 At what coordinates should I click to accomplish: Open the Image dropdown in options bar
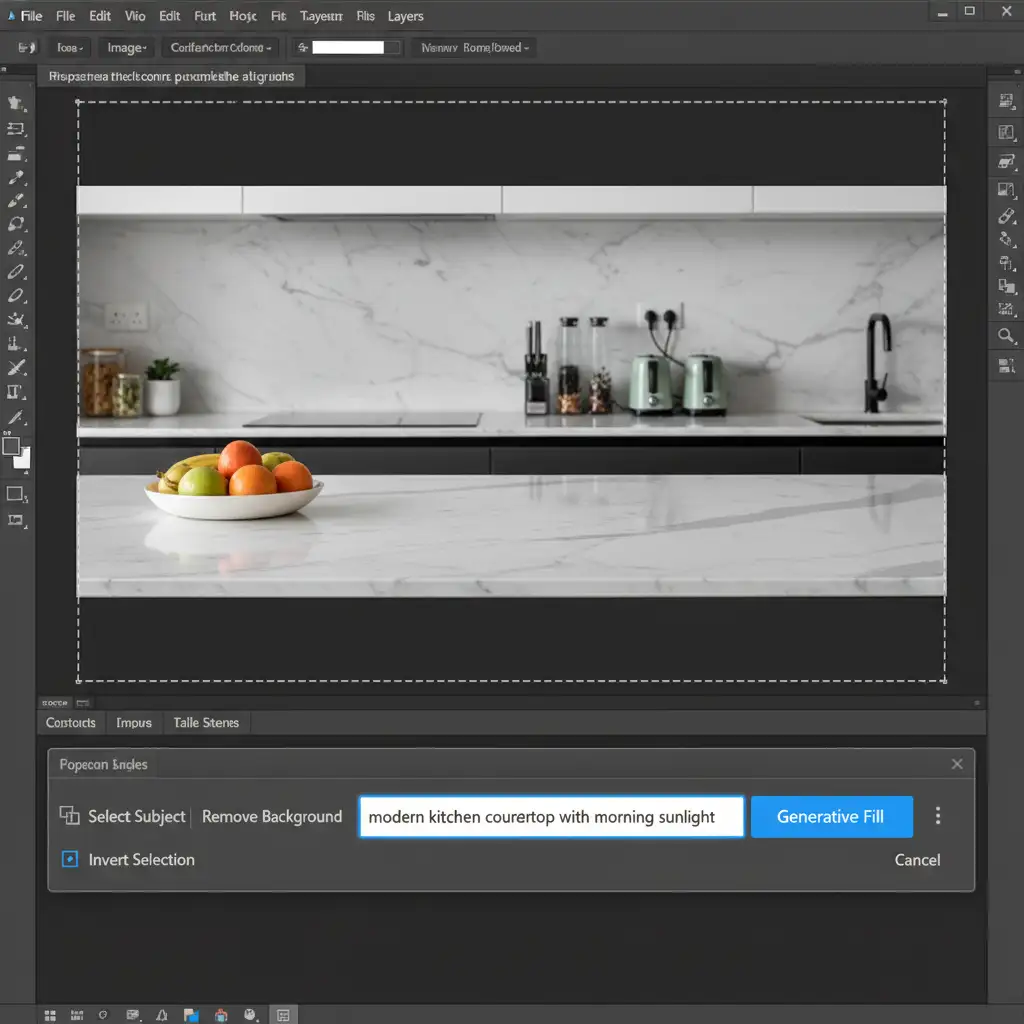127,47
